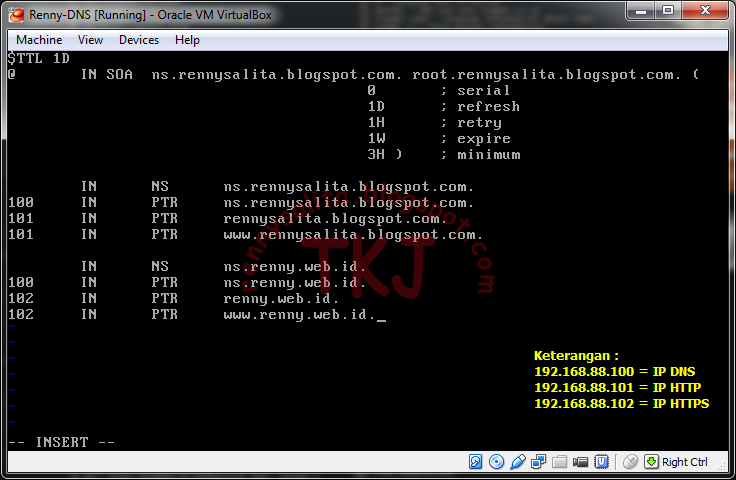736x480 pixels.
Task: Click the Right Ctrl host key label
Action: click(x=684, y=462)
